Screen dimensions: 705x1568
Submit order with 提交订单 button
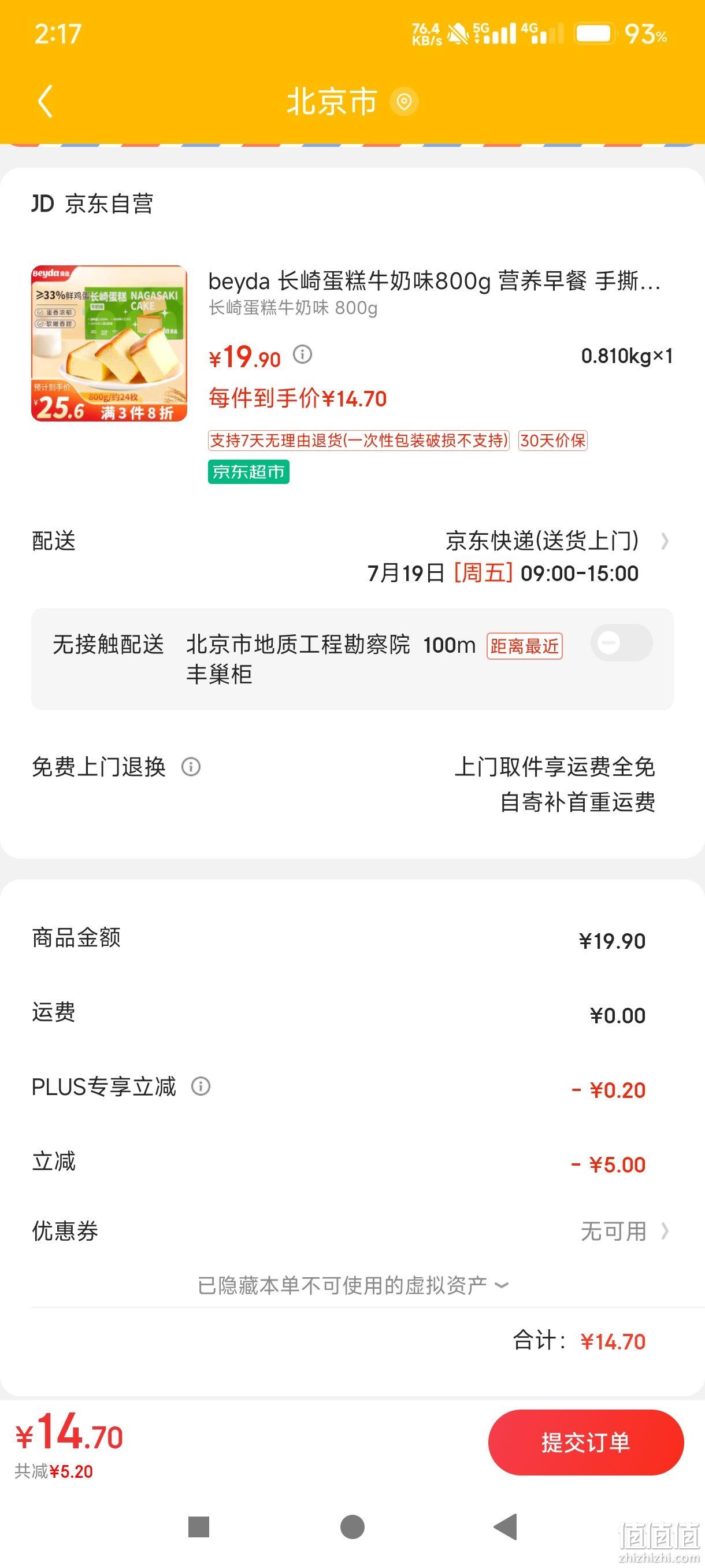(586, 1442)
